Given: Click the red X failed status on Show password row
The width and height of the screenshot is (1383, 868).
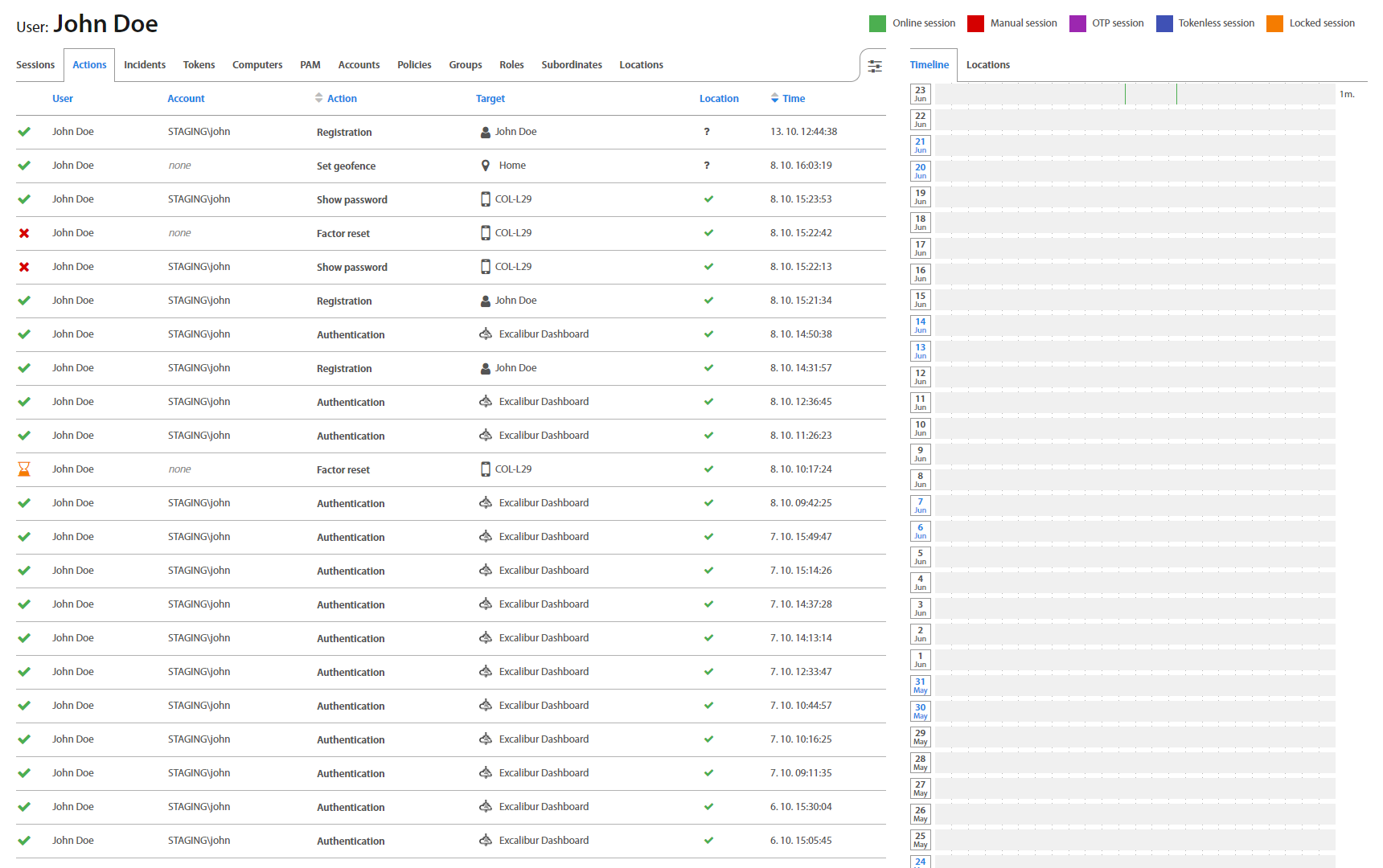Looking at the screenshot, I should [24, 267].
